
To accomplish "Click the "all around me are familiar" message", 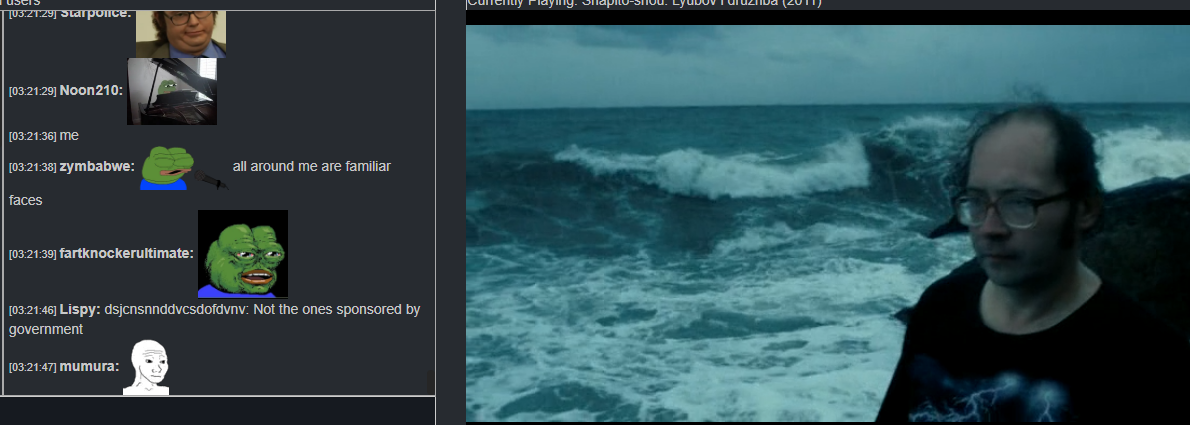I will (311, 166).
